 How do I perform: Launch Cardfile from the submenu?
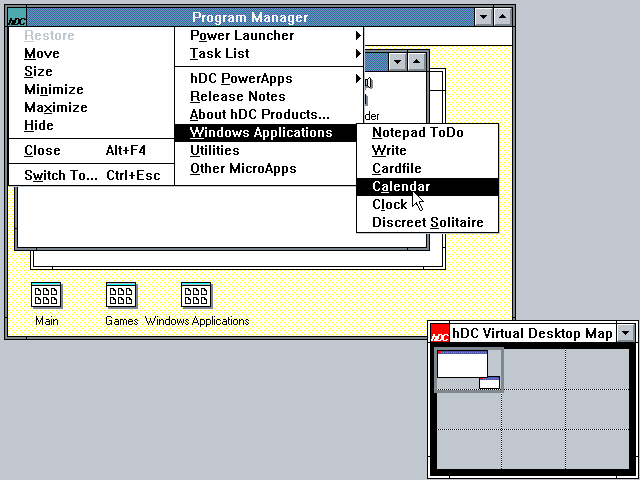click(x=427, y=169)
